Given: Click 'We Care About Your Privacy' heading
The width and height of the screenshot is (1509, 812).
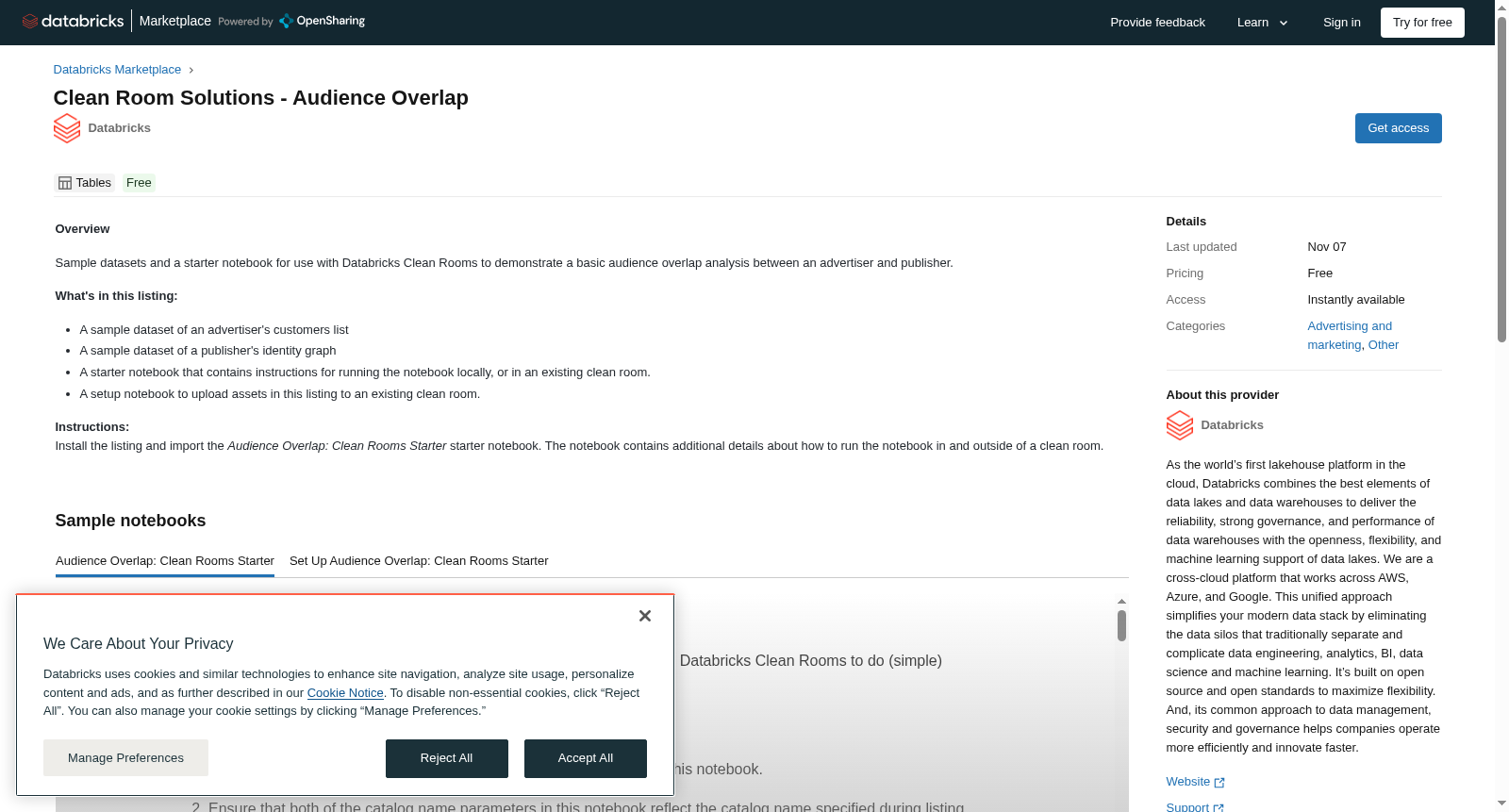Looking at the screenshot, I should pos(139,644).
